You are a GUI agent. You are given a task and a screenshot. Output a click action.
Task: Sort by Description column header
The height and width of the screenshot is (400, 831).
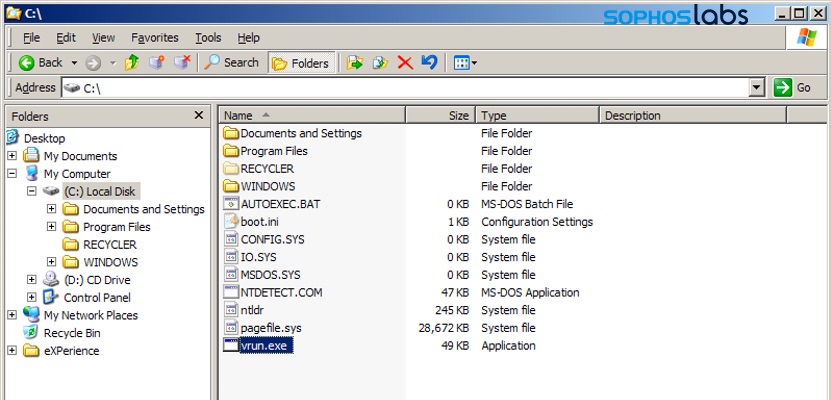693,115
